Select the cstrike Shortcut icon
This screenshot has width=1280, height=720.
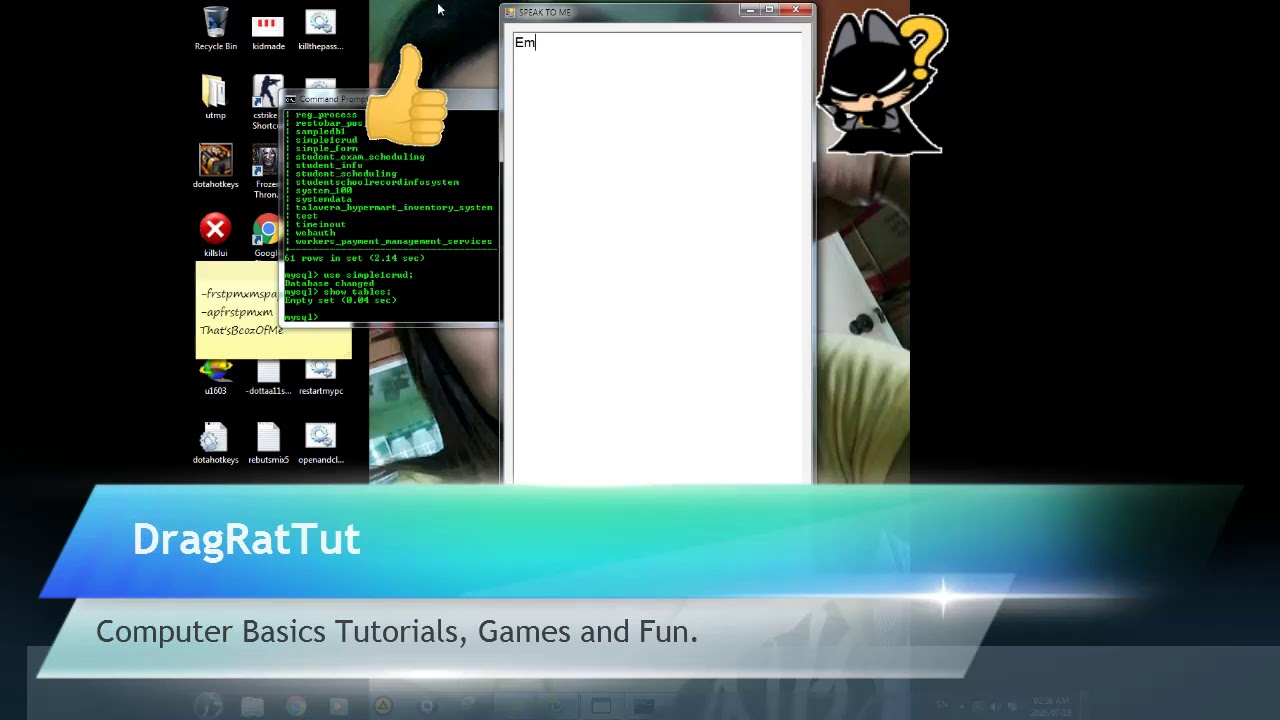click(266, 102)
